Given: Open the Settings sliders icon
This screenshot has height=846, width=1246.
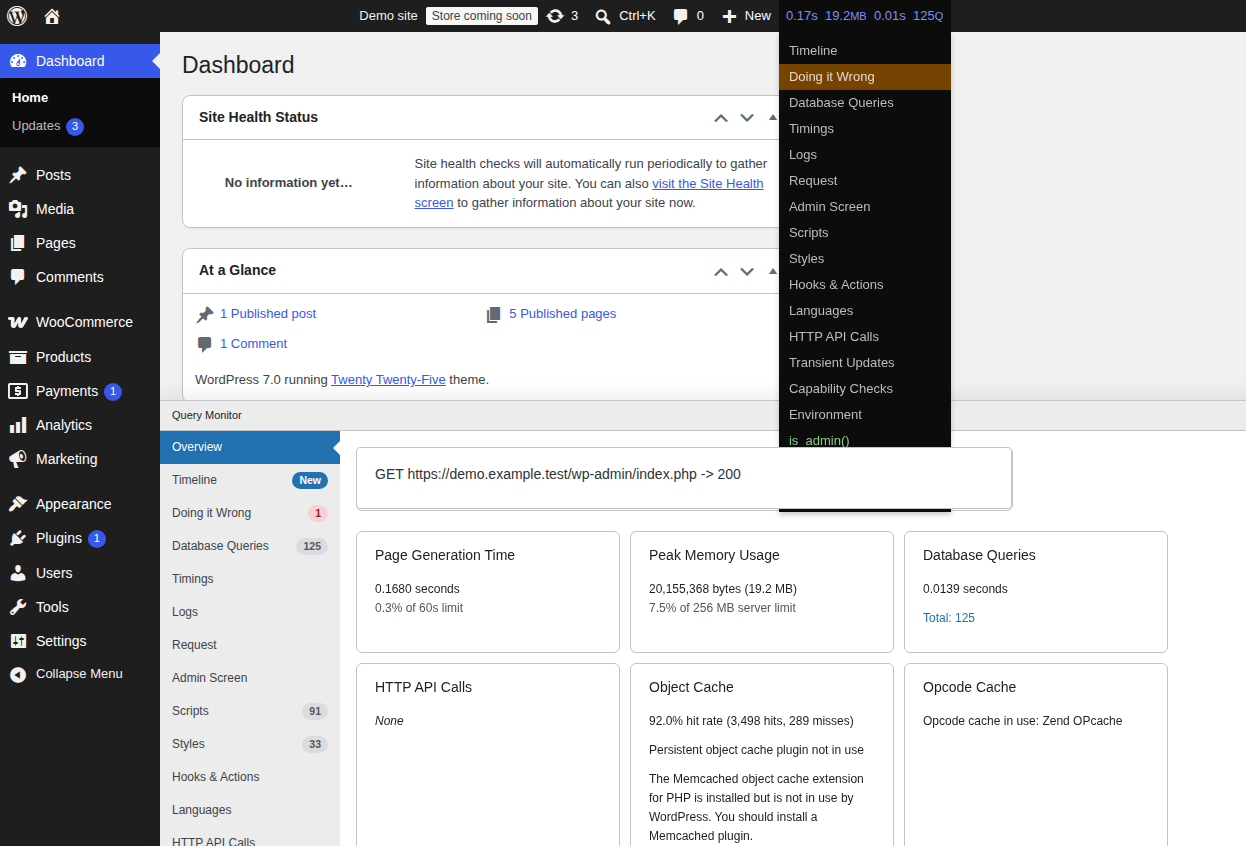Looking at the screenshot, I should 18,641.
